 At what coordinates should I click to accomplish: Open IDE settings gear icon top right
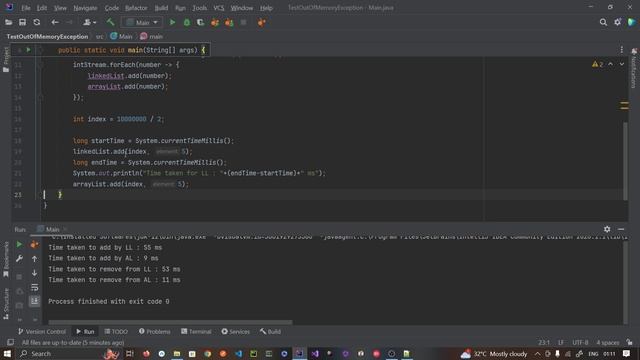click(617, 22)
